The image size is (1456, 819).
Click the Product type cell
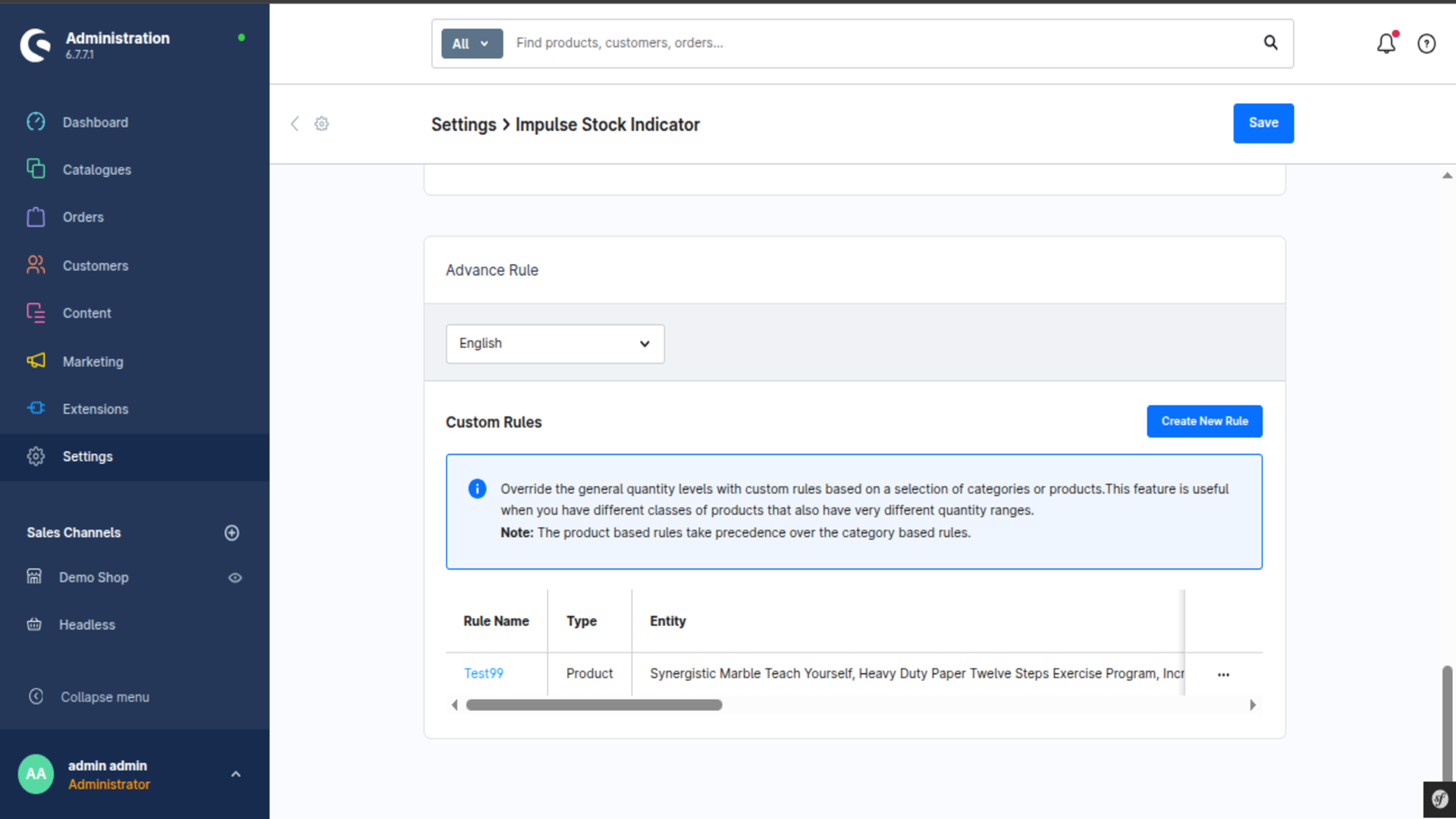point(589,673)
